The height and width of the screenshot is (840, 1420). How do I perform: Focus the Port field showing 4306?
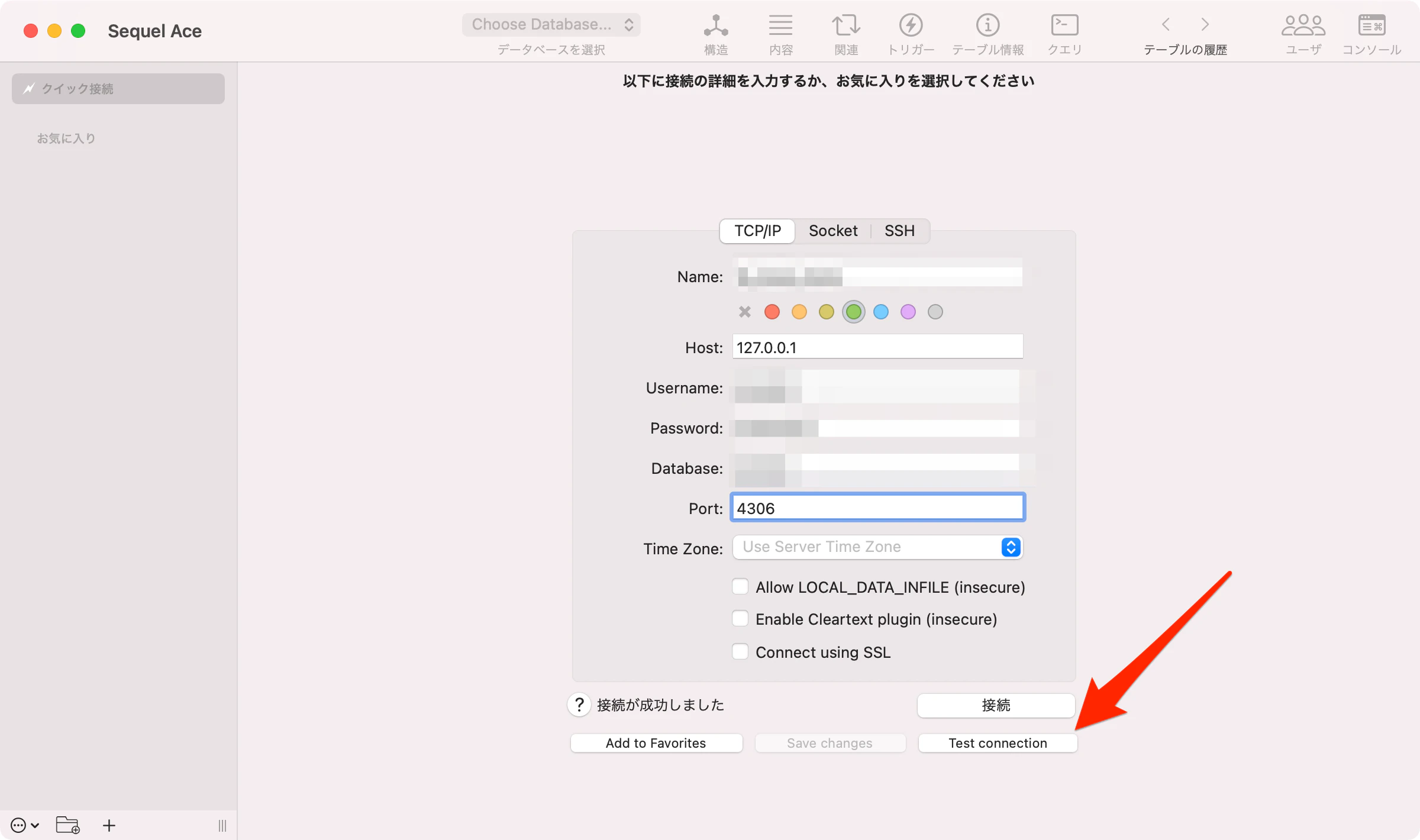(x=878, y=508)
